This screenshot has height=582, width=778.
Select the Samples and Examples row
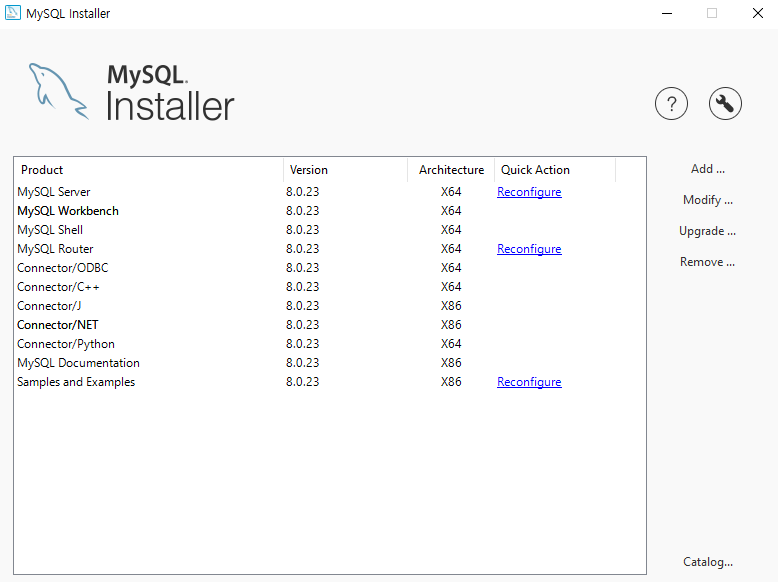330,382
